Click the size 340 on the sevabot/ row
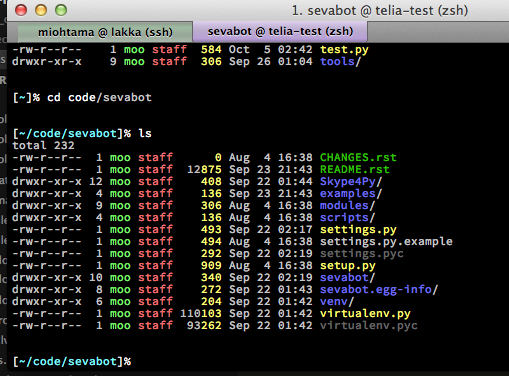Screen dimensions: 509x376 coord(211,277)
